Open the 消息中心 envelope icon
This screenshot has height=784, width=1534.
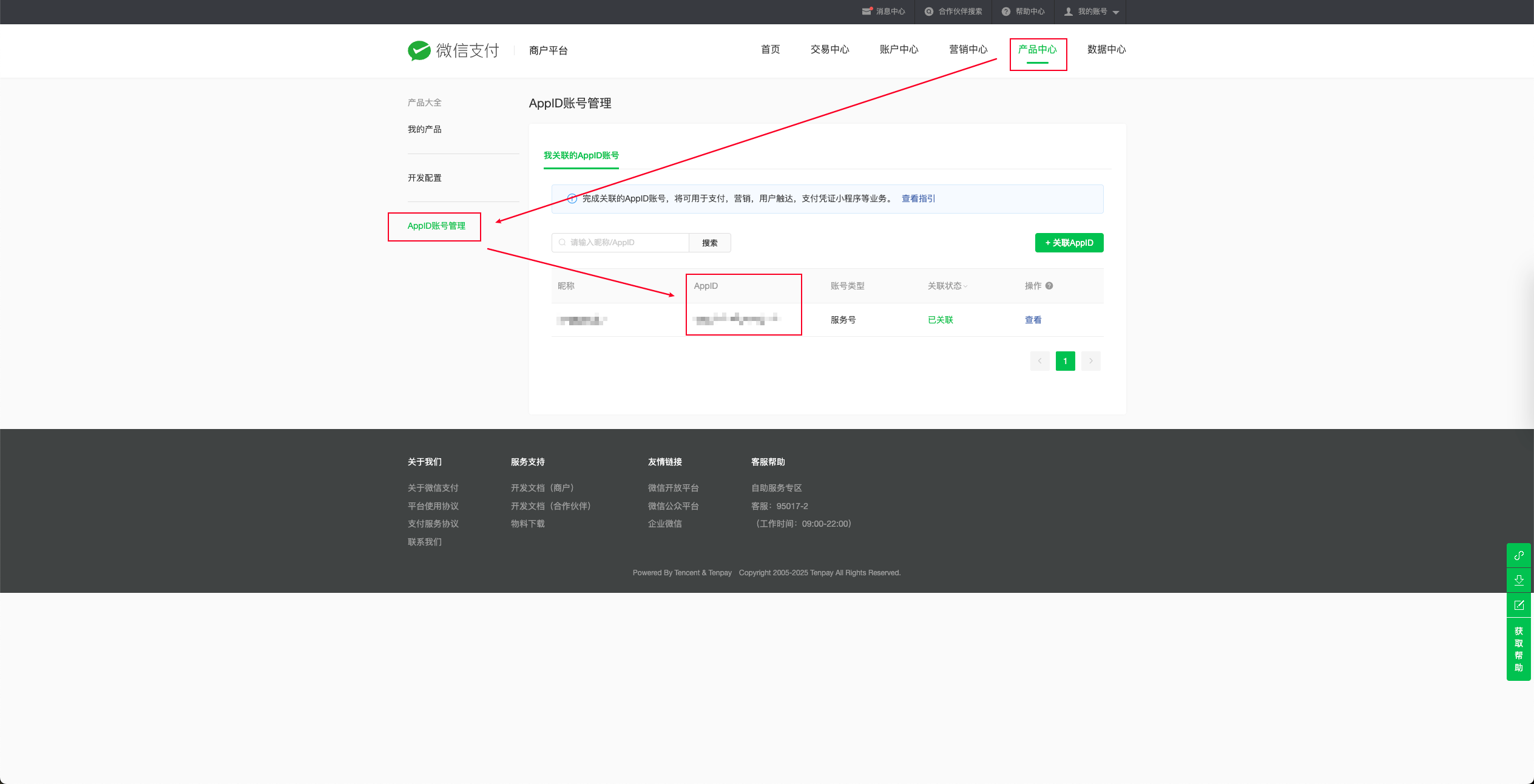pyautogui.click(x=867, y=12)
